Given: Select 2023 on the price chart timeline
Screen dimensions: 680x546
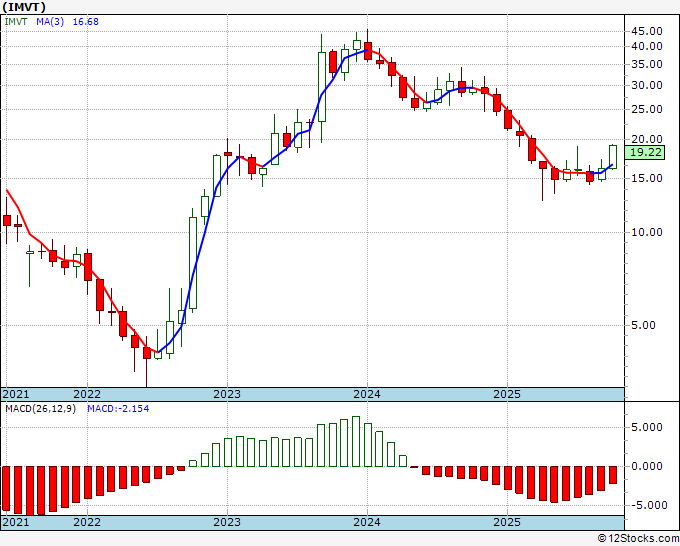Looking at the screenshot, I should pyautogui.click(x=227, y=394).
